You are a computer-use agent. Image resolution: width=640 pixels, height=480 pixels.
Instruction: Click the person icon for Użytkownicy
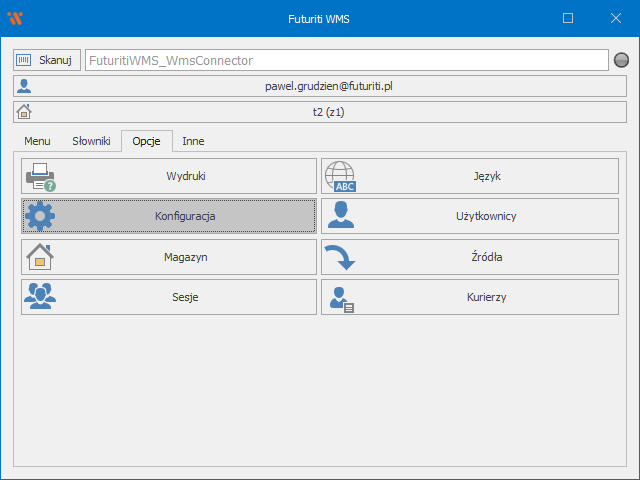click(x=340, y=216)
